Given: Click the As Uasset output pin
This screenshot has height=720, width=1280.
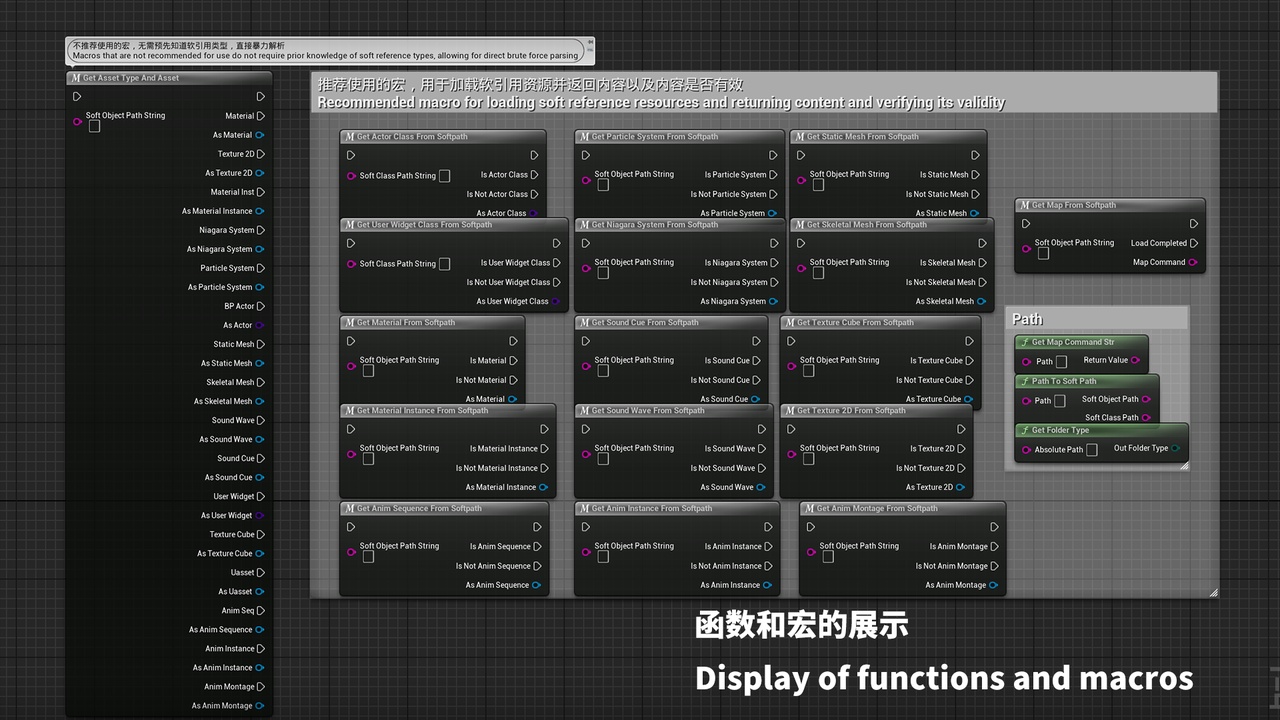Looking at the screenshot, I should (260, 591).
